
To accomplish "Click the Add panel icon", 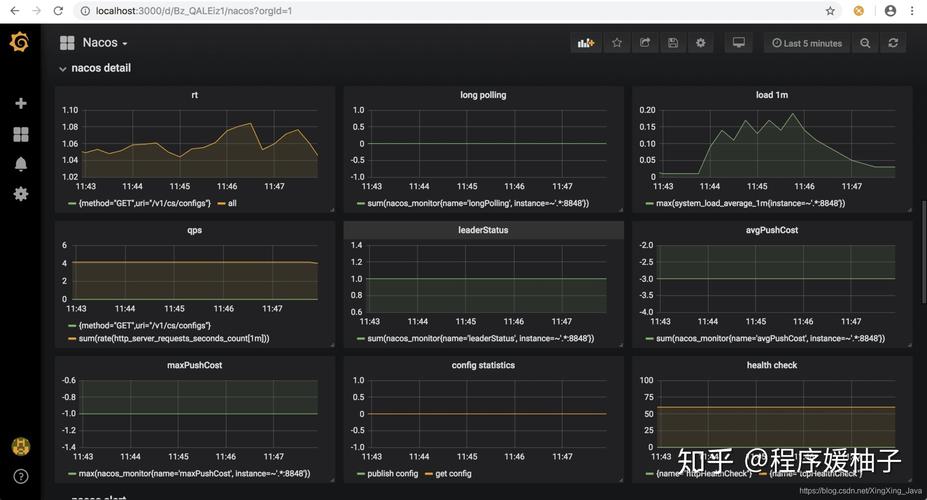I will tap(586, 43).
